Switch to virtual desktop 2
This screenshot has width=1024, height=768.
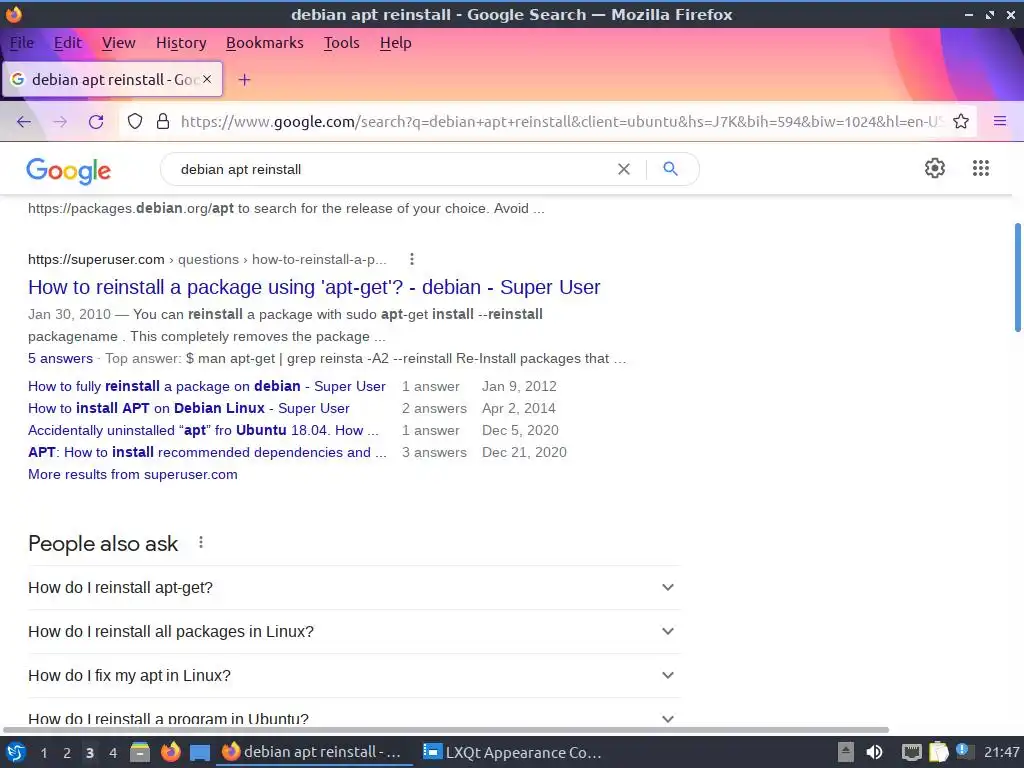tap(67, 753)
